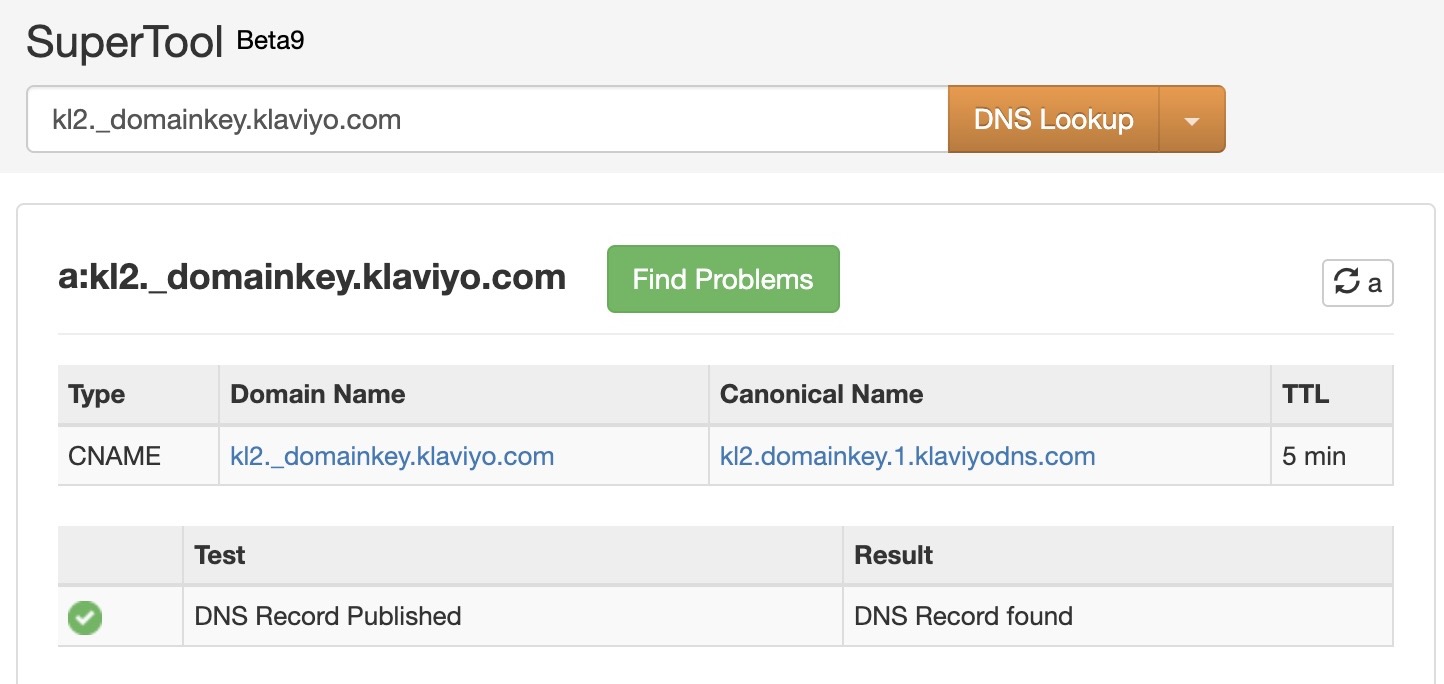Select the Beta9 label next to SuperTool
Viewport: 1444px width, 684px height.
point(268,43)
